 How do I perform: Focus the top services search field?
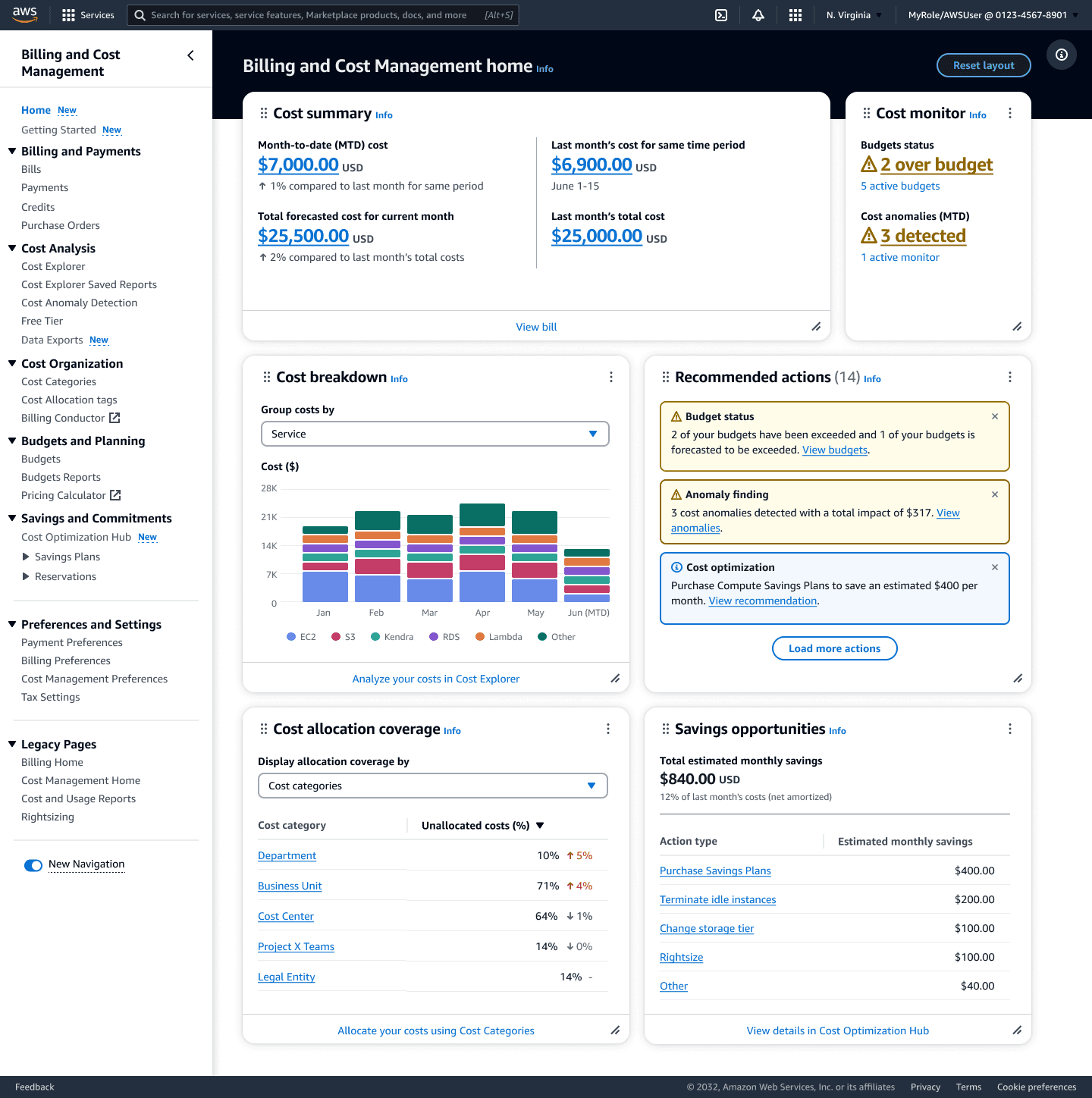point(323,15)
